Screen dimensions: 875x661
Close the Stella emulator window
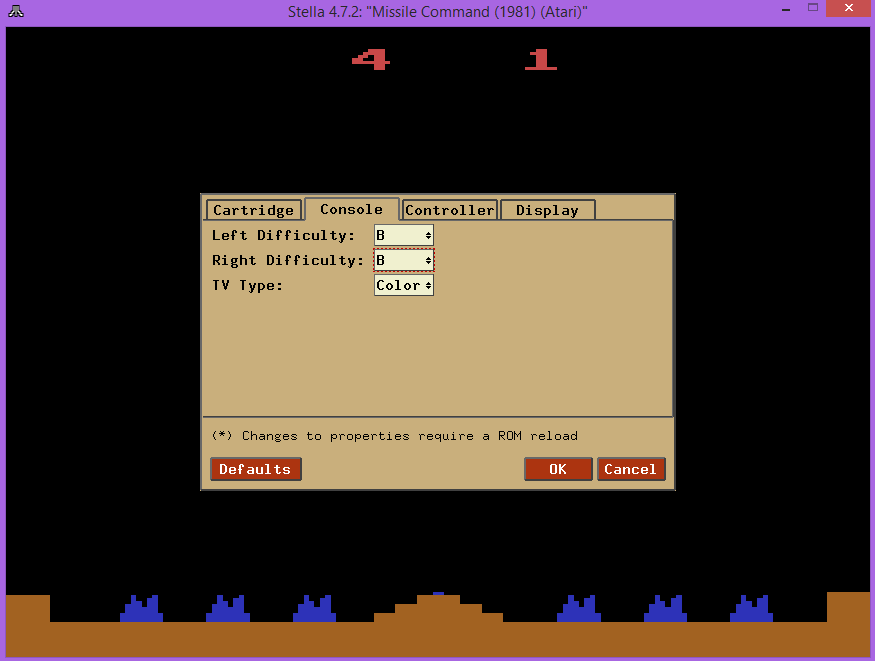851,9
